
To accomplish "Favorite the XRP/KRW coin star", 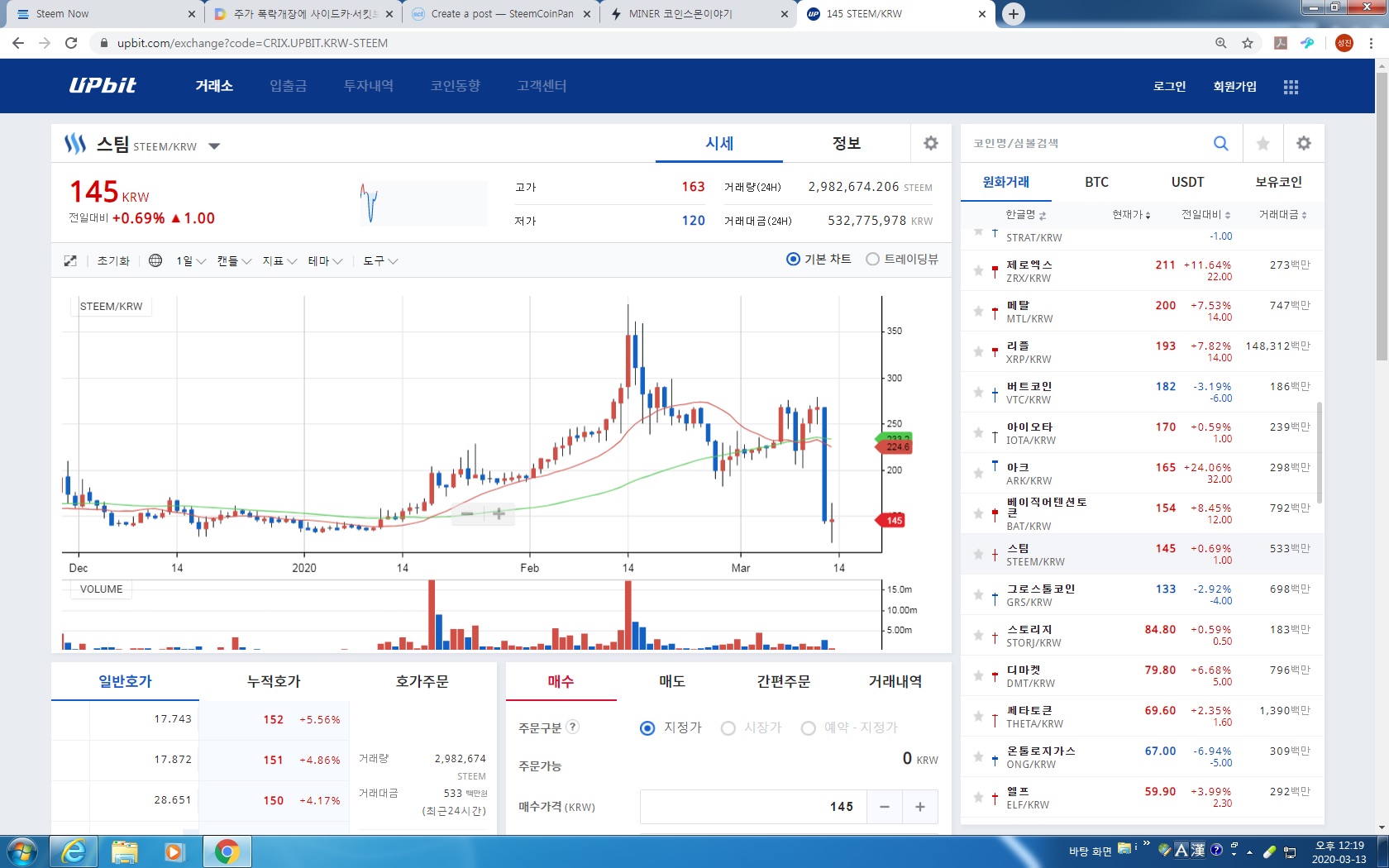I will (978, 352).
